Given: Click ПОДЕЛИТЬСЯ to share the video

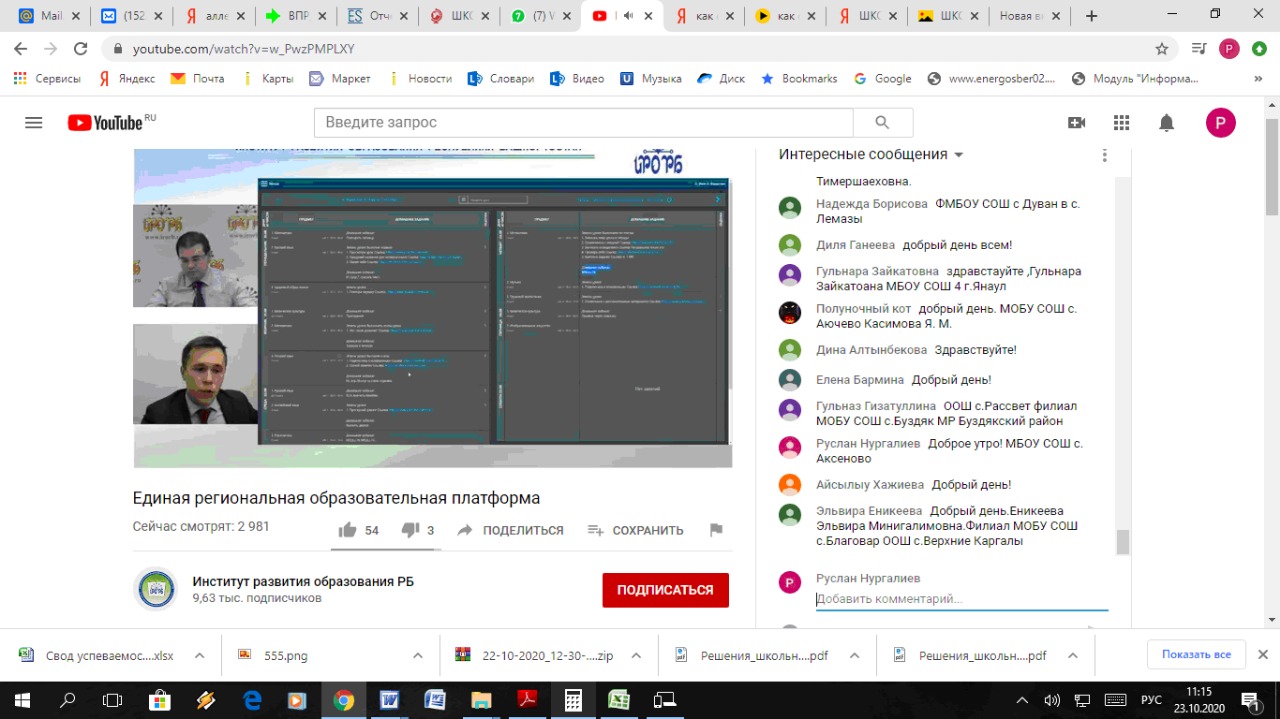Looking at the screenshot, I should [511, 530].
